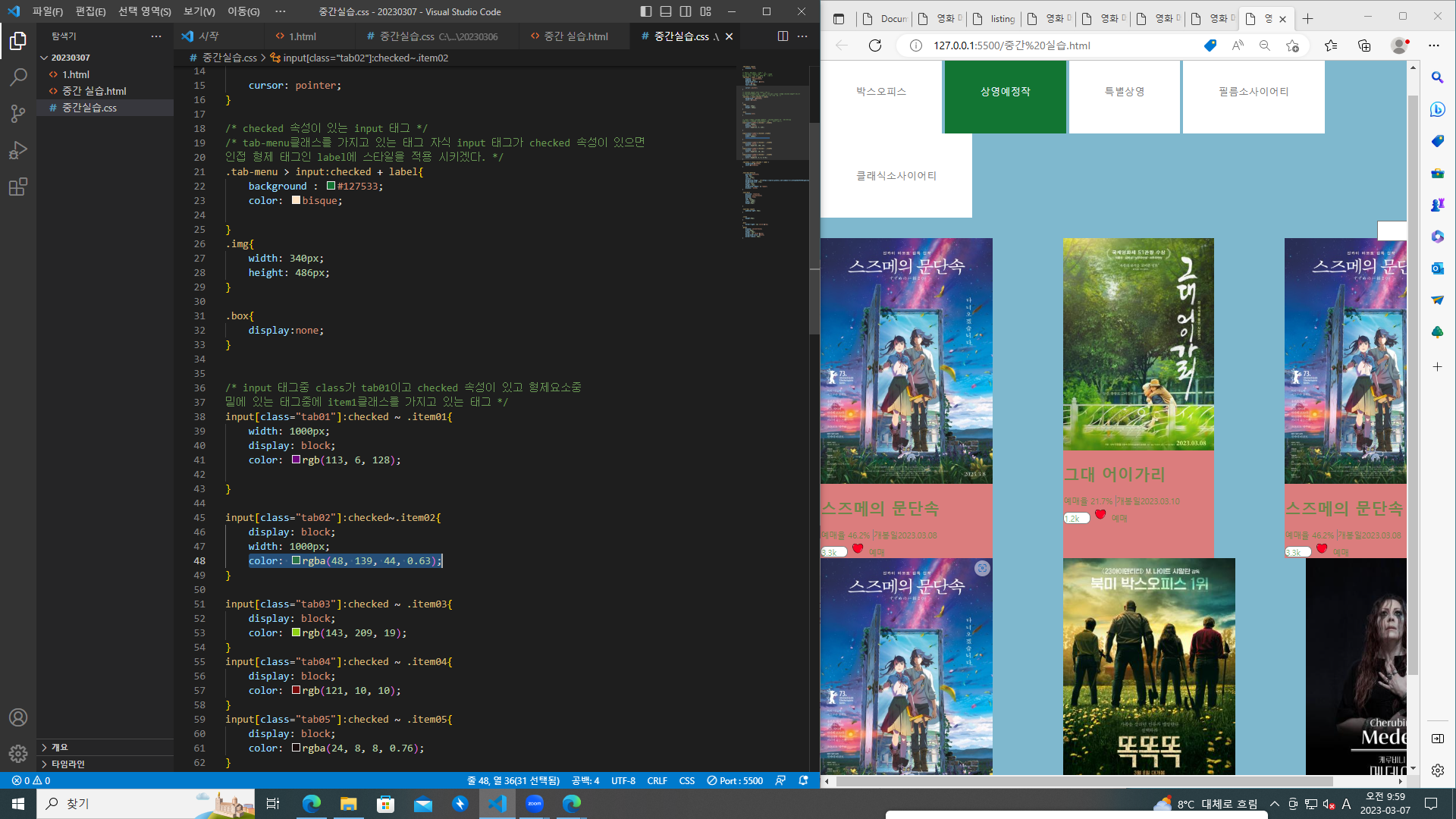Change CRLF end of line setting
Screen dimensions: 1456x819
click(657, 780)
